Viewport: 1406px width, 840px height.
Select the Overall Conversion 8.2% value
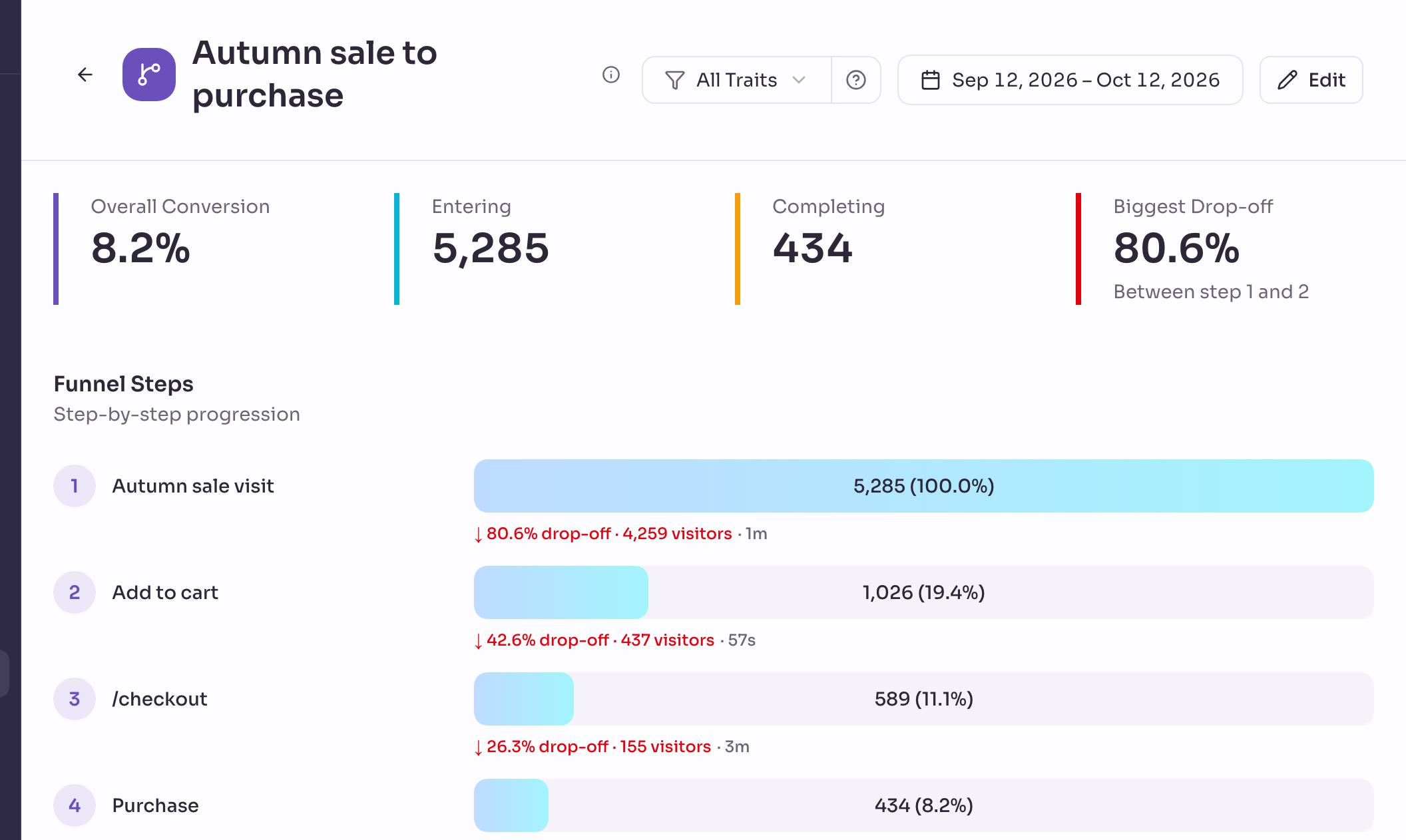tap(140, 248)
